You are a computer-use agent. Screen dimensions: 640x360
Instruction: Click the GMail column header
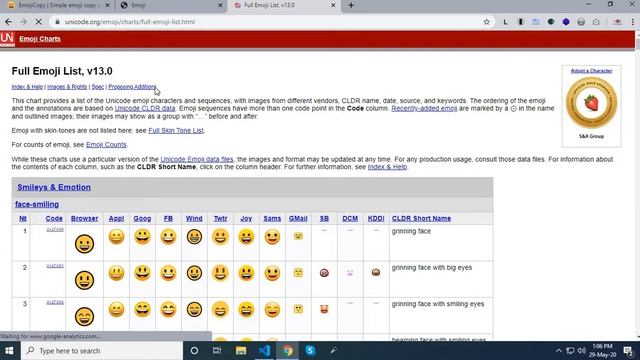[x=298, y=219]
